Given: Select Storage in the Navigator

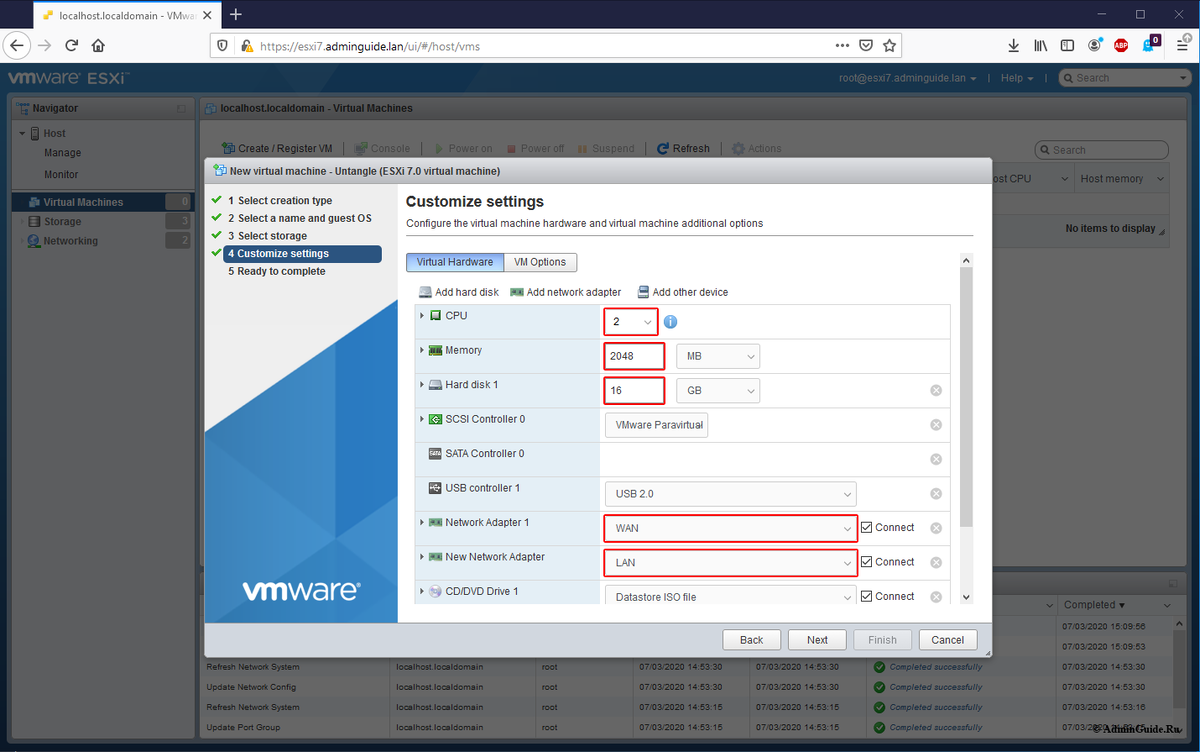Looking at the screenshot, I should [x=62, y=221].
